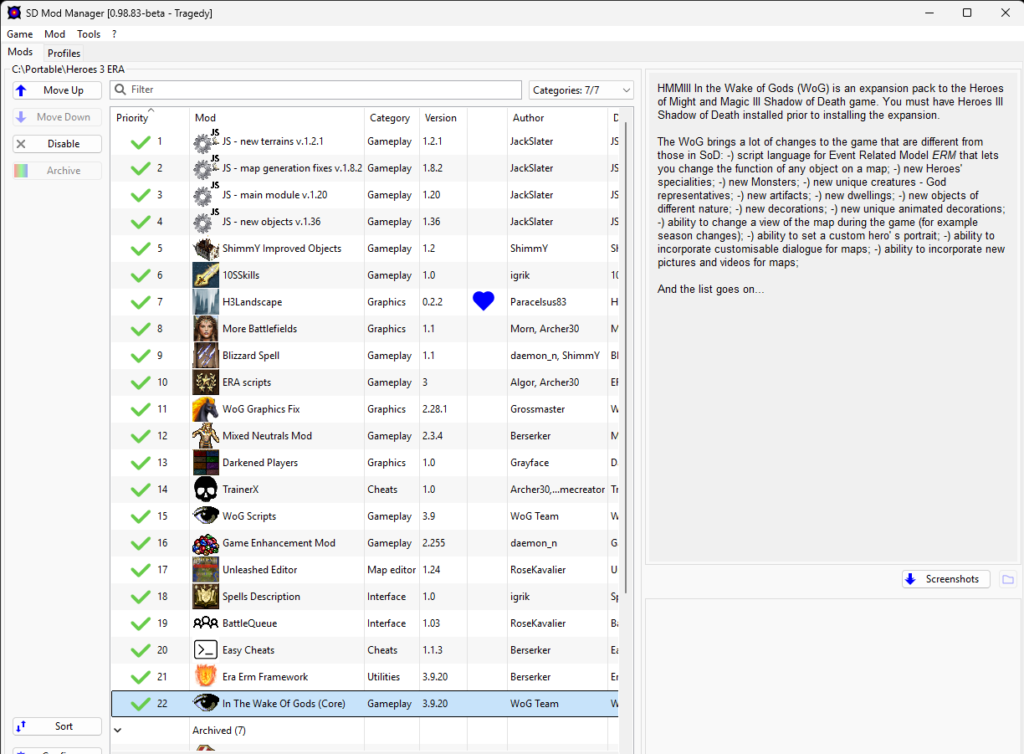Screen dimensions: 1024x754
Task: Collapse the Archived (7) group chevron
Action: click(118, 730)
